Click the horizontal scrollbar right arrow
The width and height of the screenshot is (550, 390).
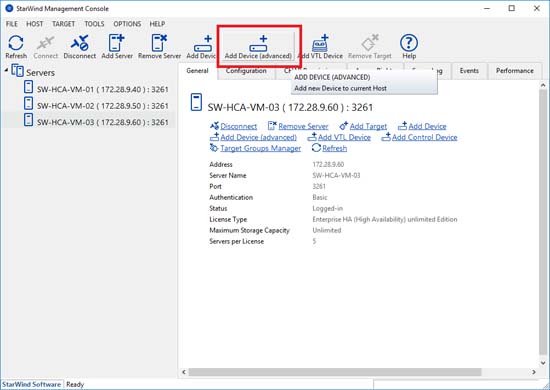[534, 372]
